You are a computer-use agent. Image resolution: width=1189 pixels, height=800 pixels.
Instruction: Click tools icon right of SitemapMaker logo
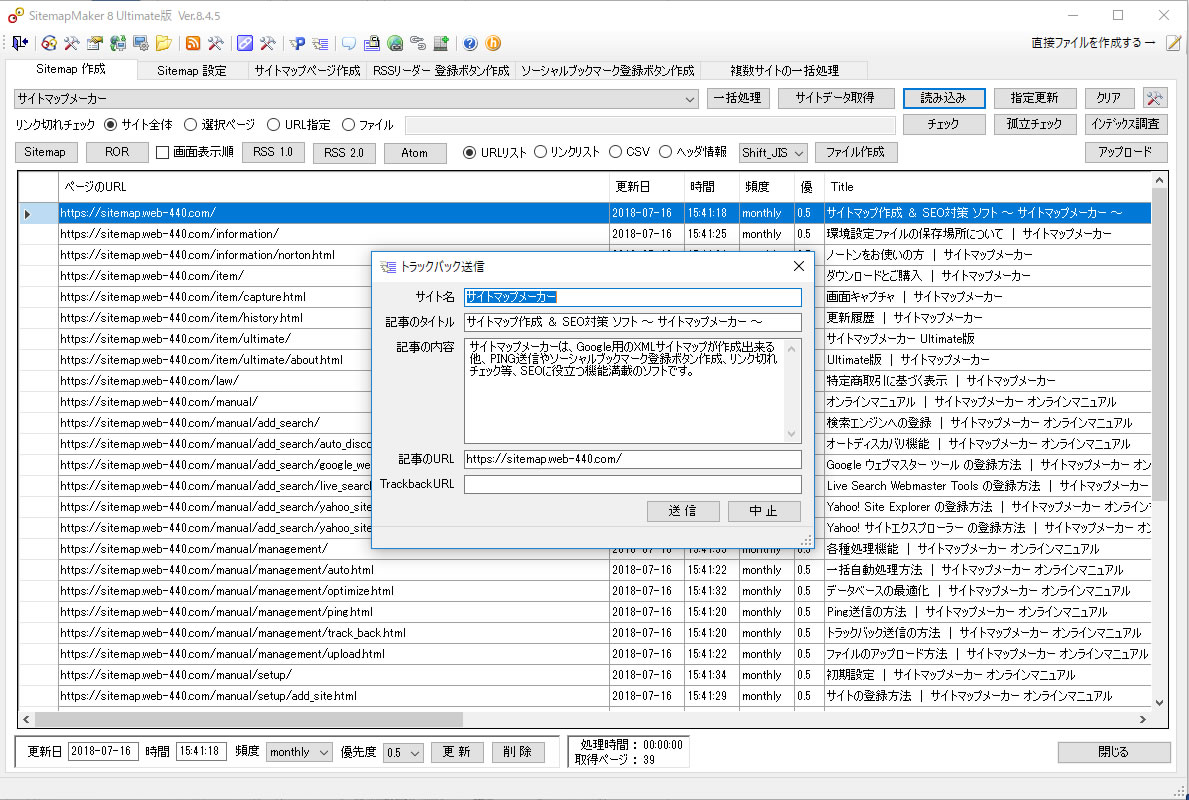72,43
